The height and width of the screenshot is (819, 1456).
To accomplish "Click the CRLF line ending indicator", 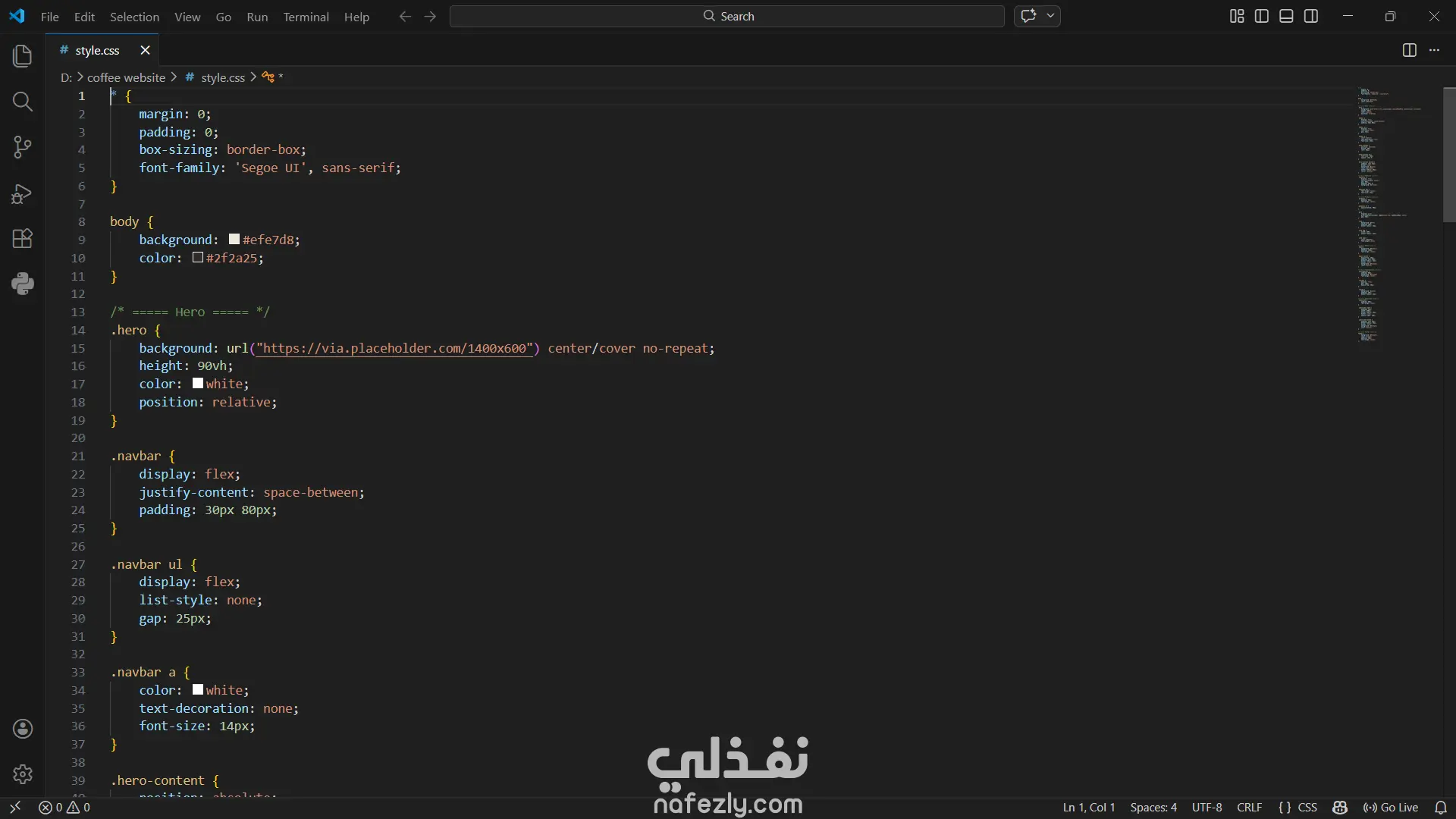I will click(1249, 808).
